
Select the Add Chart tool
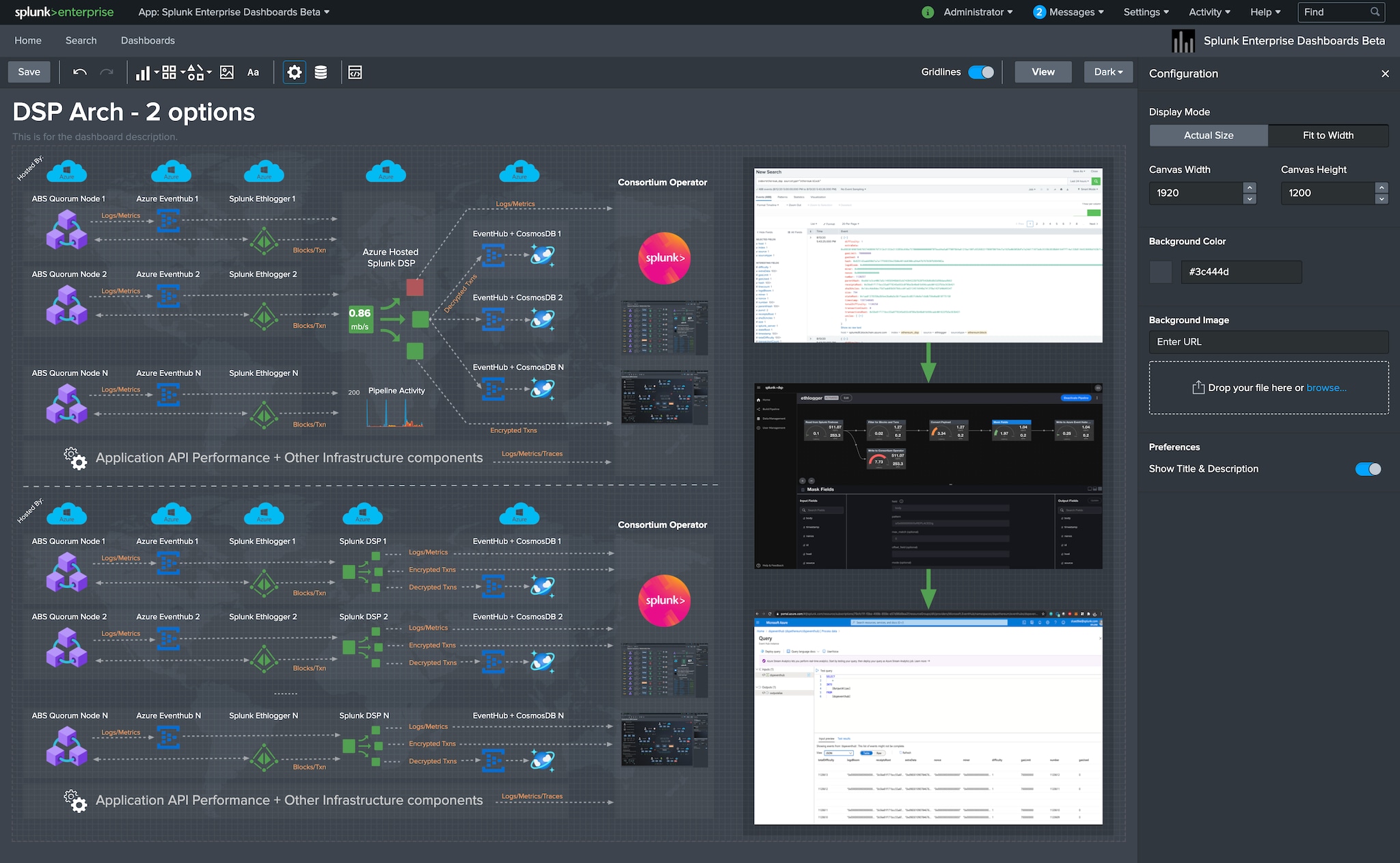tap(144, 72)
